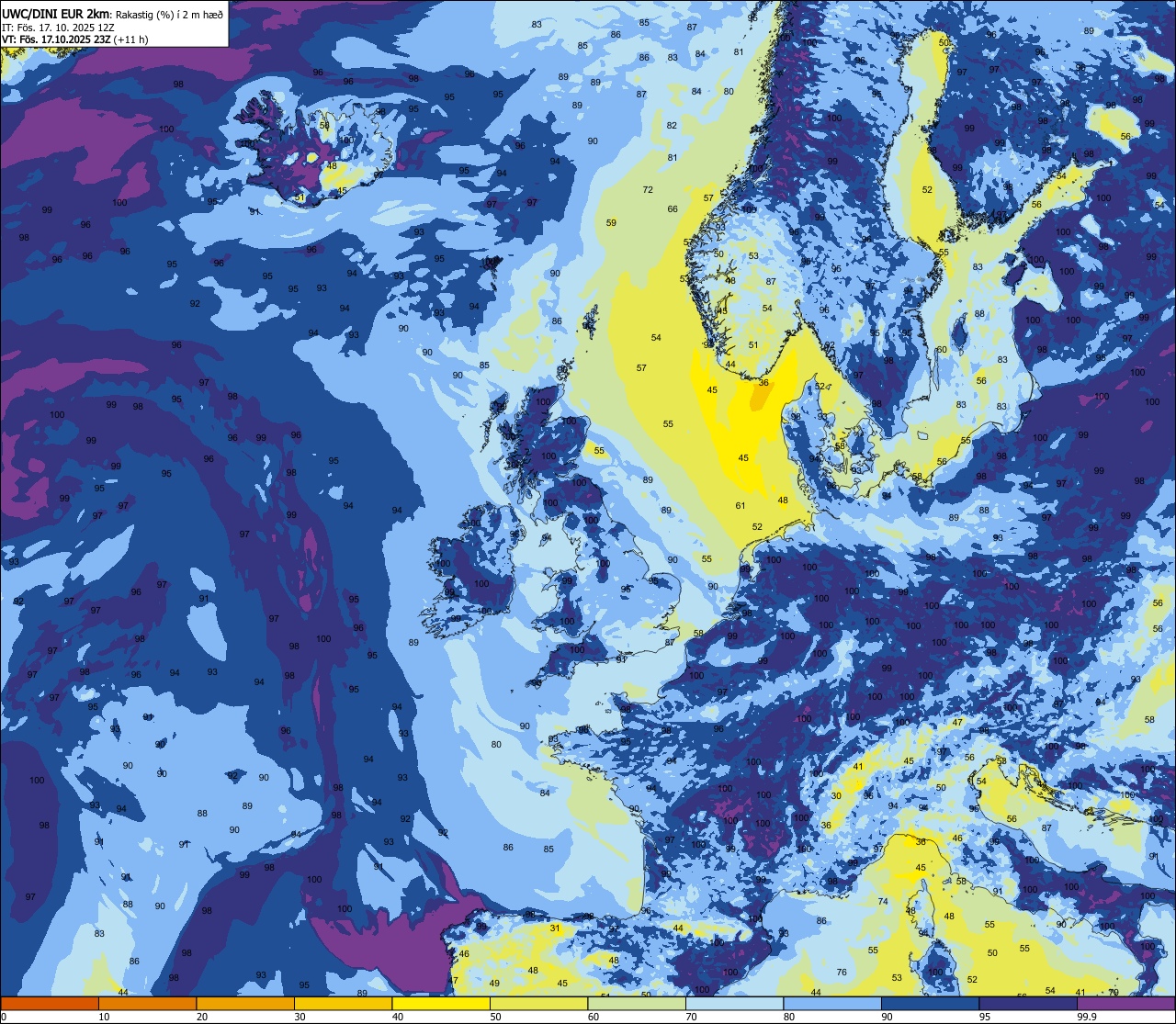Viewport: 1176px width, 1024px height.
Task: Click the 90–95 medium blue legend swatch
Action: click(x=930, y=1003)
